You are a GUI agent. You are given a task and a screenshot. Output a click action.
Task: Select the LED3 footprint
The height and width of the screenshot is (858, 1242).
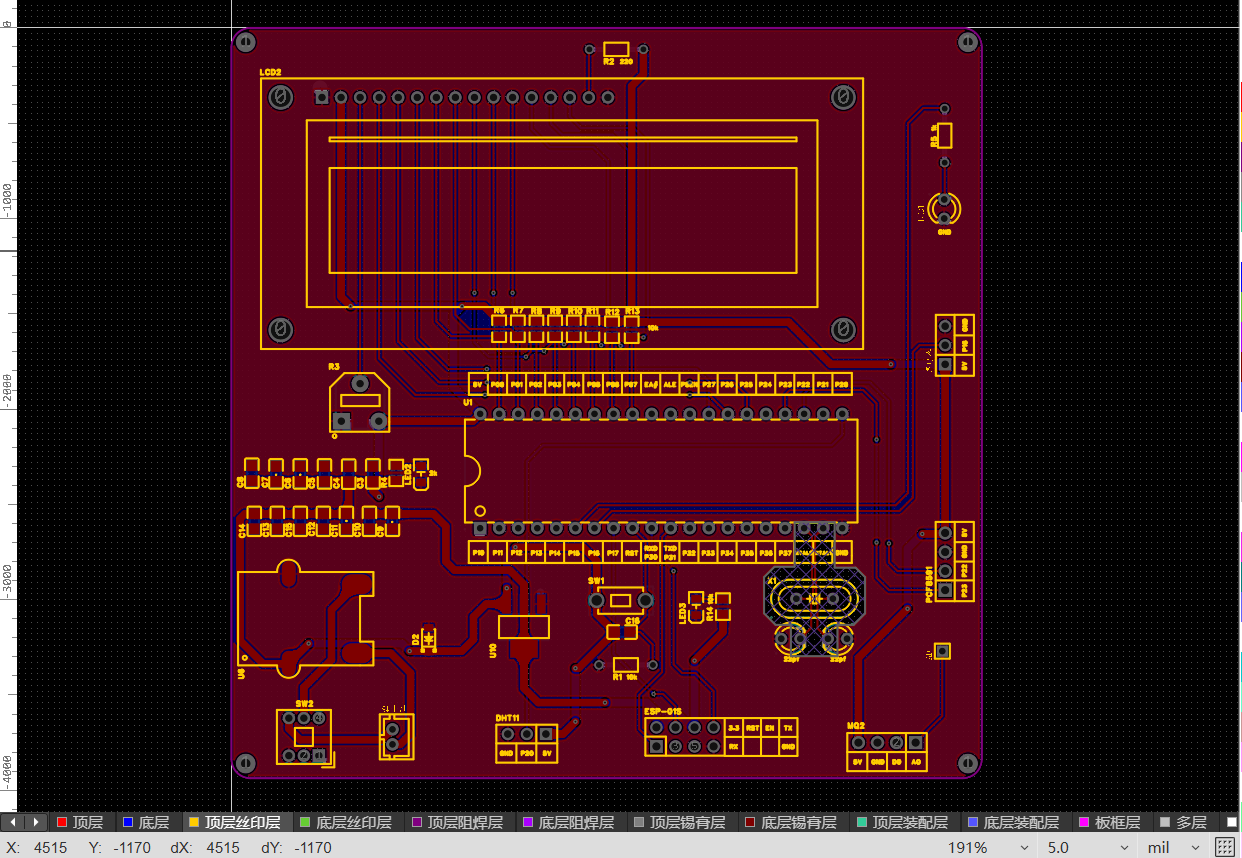697,607
